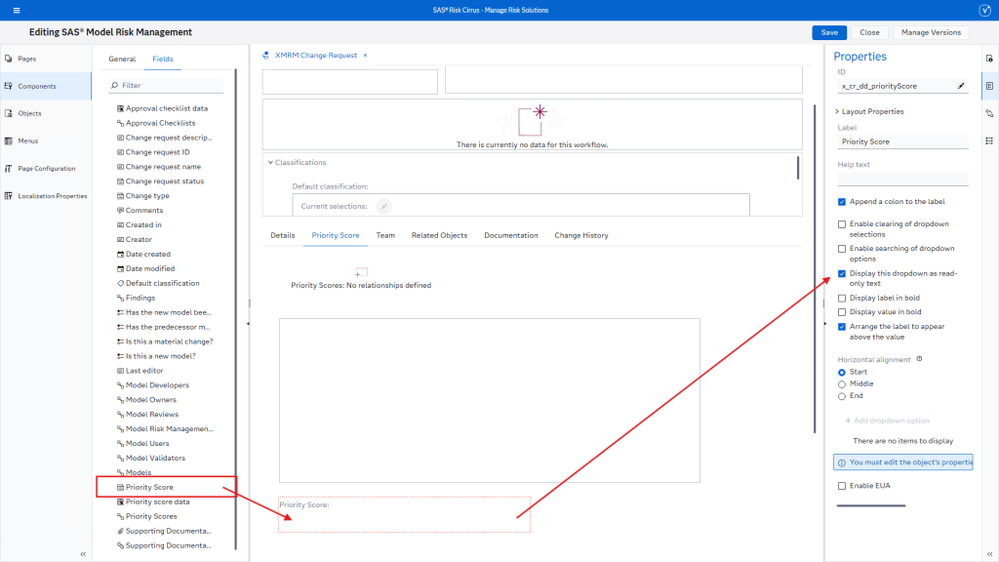Select End horizontal alignment
Screen dimensions: 999x562
click(x=842, y=396)
